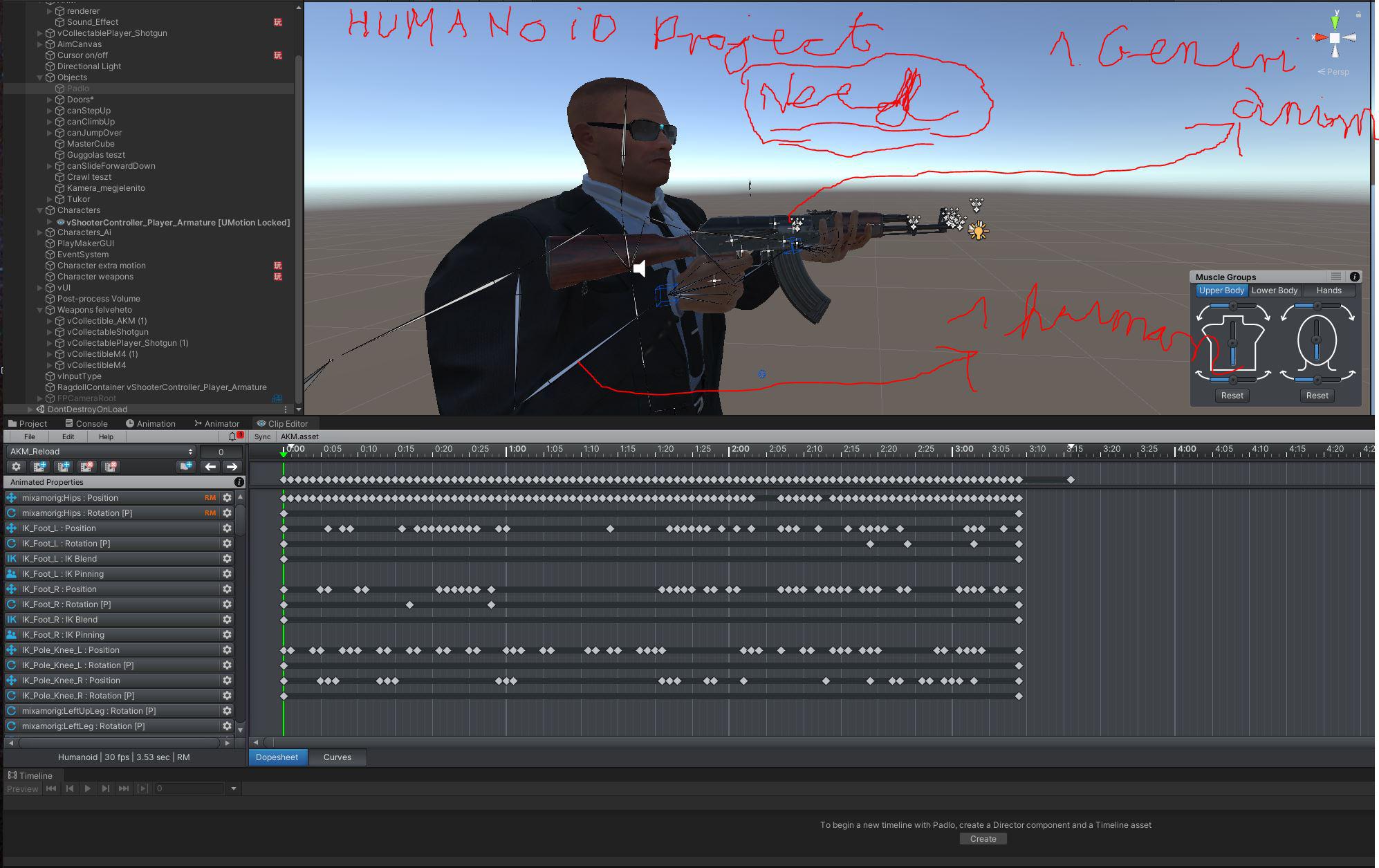Toggle RM on mixamorig:Hips : Rotation [P]
The width and height of the screenshot is (1379, 868).
(210, 513)
